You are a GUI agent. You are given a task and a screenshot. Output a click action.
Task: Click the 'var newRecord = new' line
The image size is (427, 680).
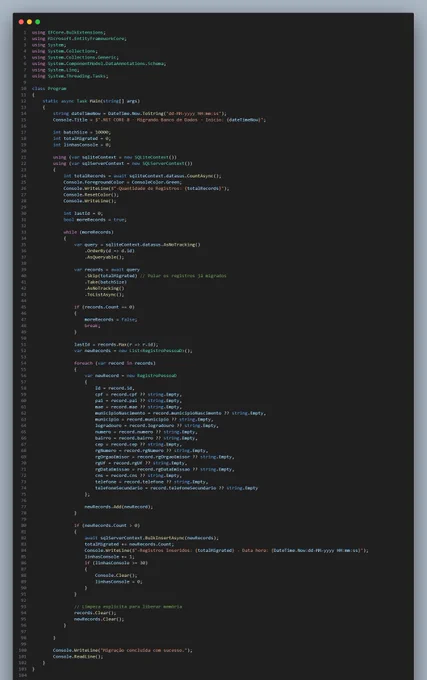coord(130,376)
